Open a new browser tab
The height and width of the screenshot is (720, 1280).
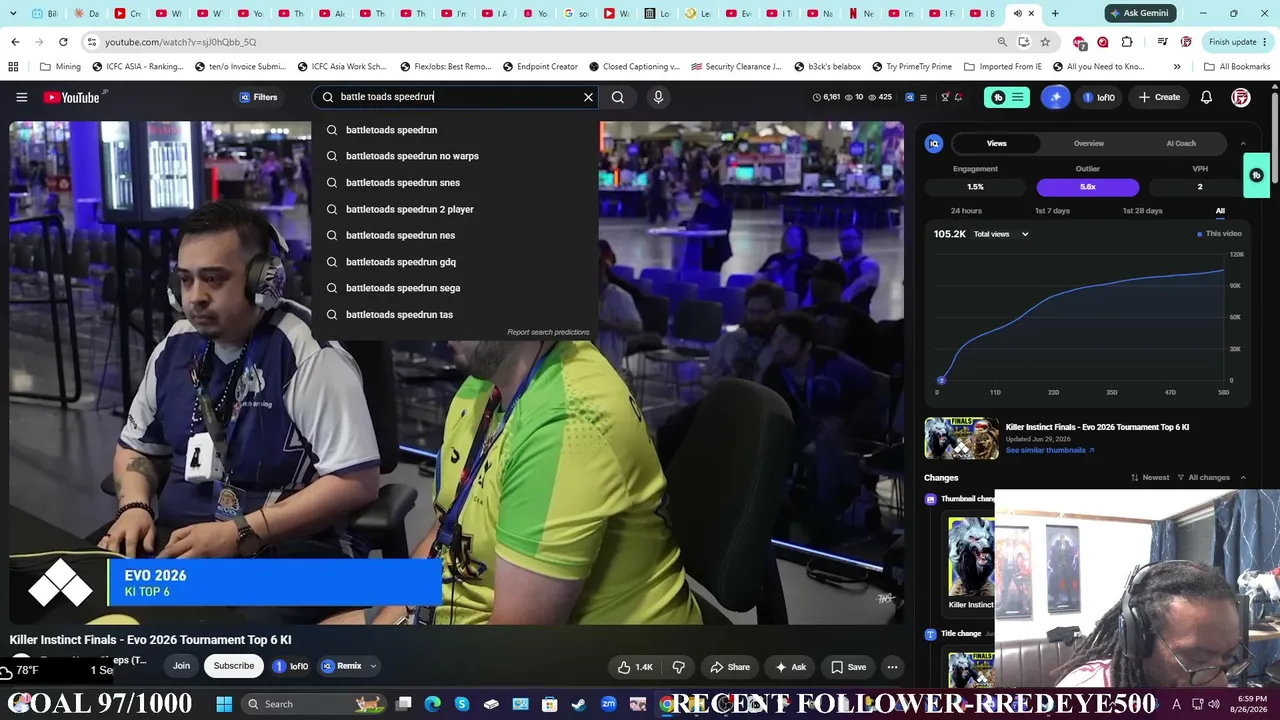(x=1055, y=14)
